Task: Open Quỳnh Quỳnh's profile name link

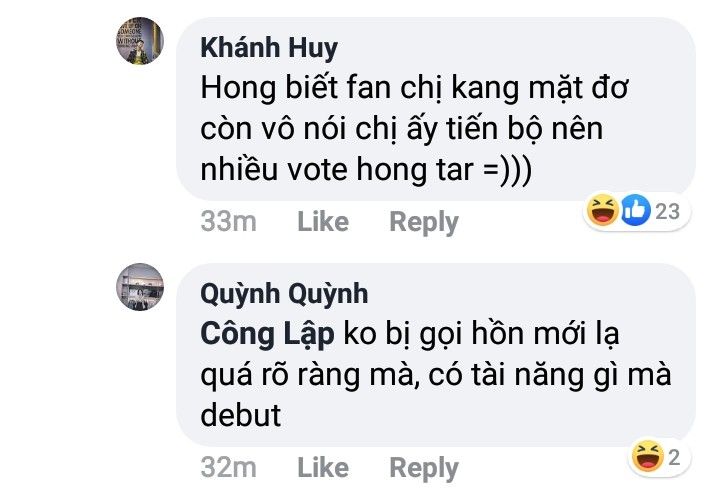Action: [284, 293]
